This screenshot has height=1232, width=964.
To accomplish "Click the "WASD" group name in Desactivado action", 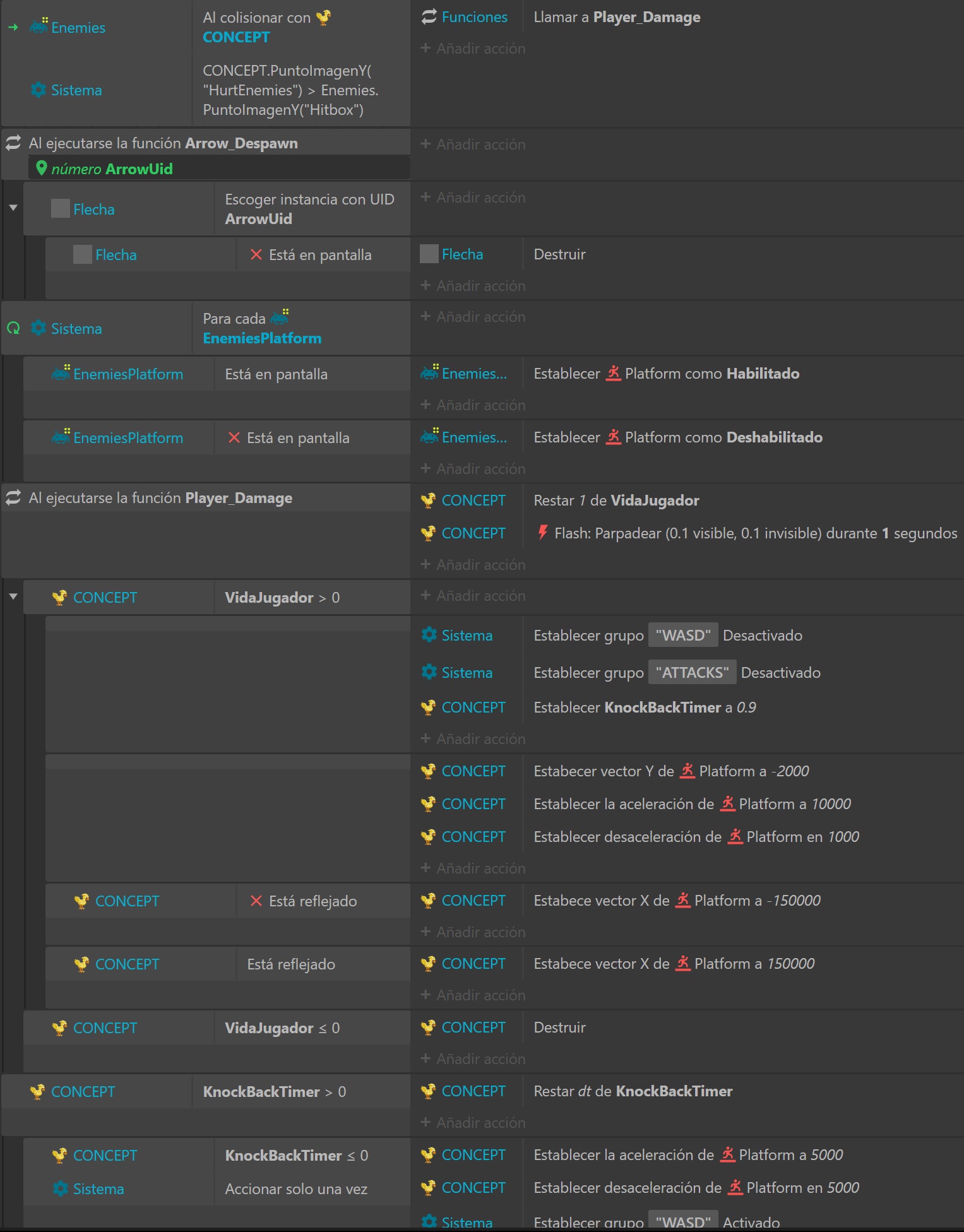I will [x=682, y=636].
